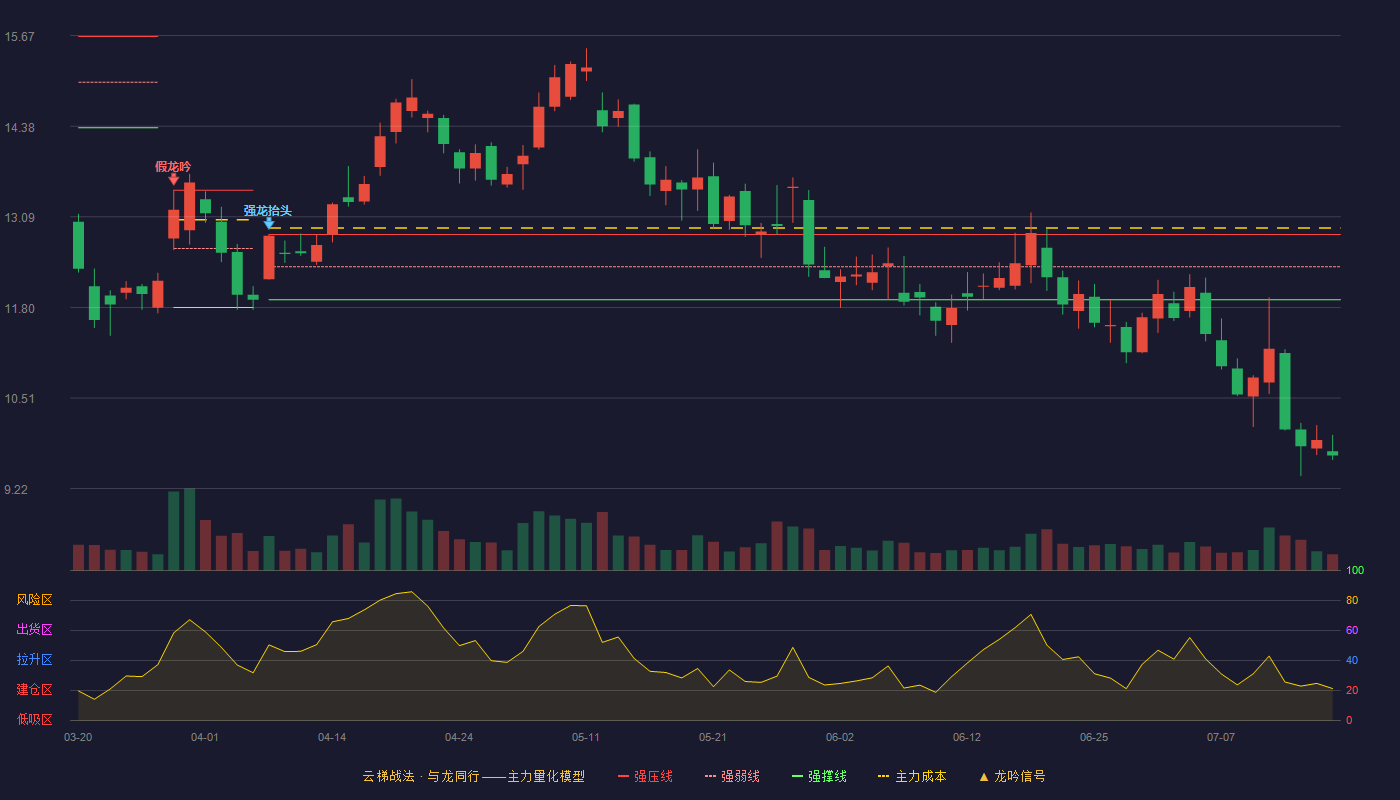Click the 06-12 date axis label
The width and height of the screenshot is (1400, 800).
pos(967,737)
